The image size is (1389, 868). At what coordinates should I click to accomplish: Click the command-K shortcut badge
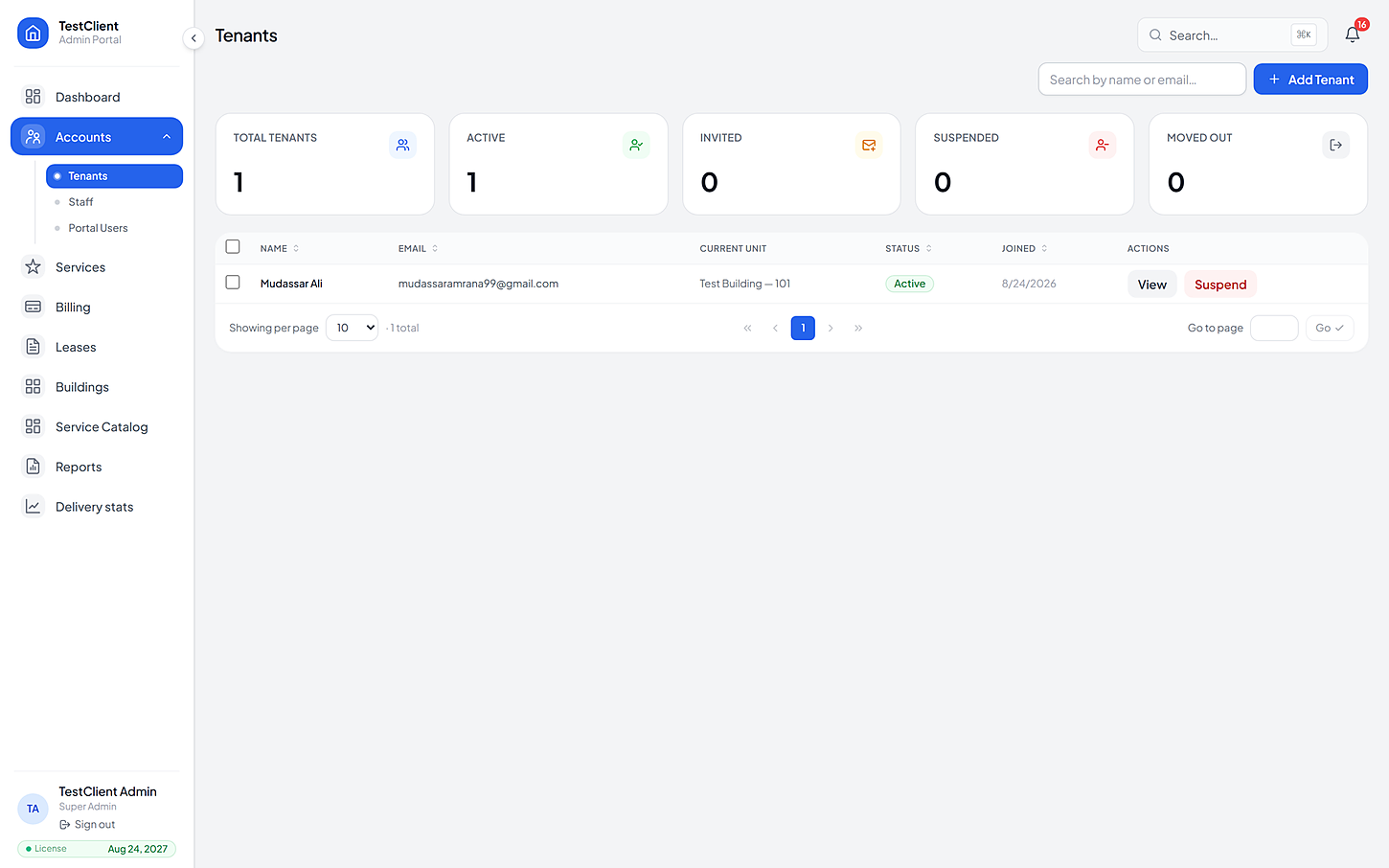pos(1304,35)
